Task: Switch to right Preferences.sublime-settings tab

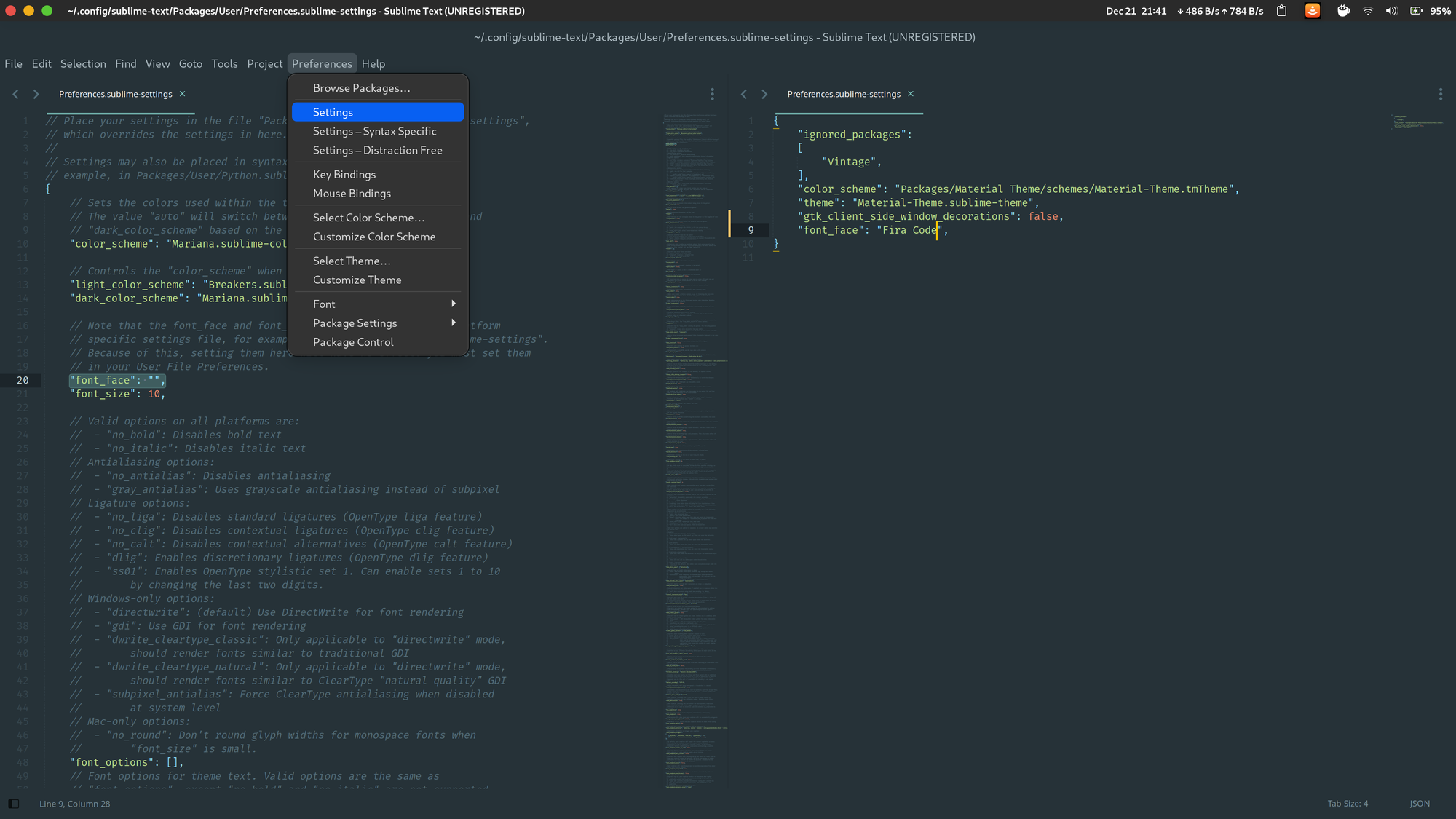Action: pyautogui.click(x=844, y=94)
